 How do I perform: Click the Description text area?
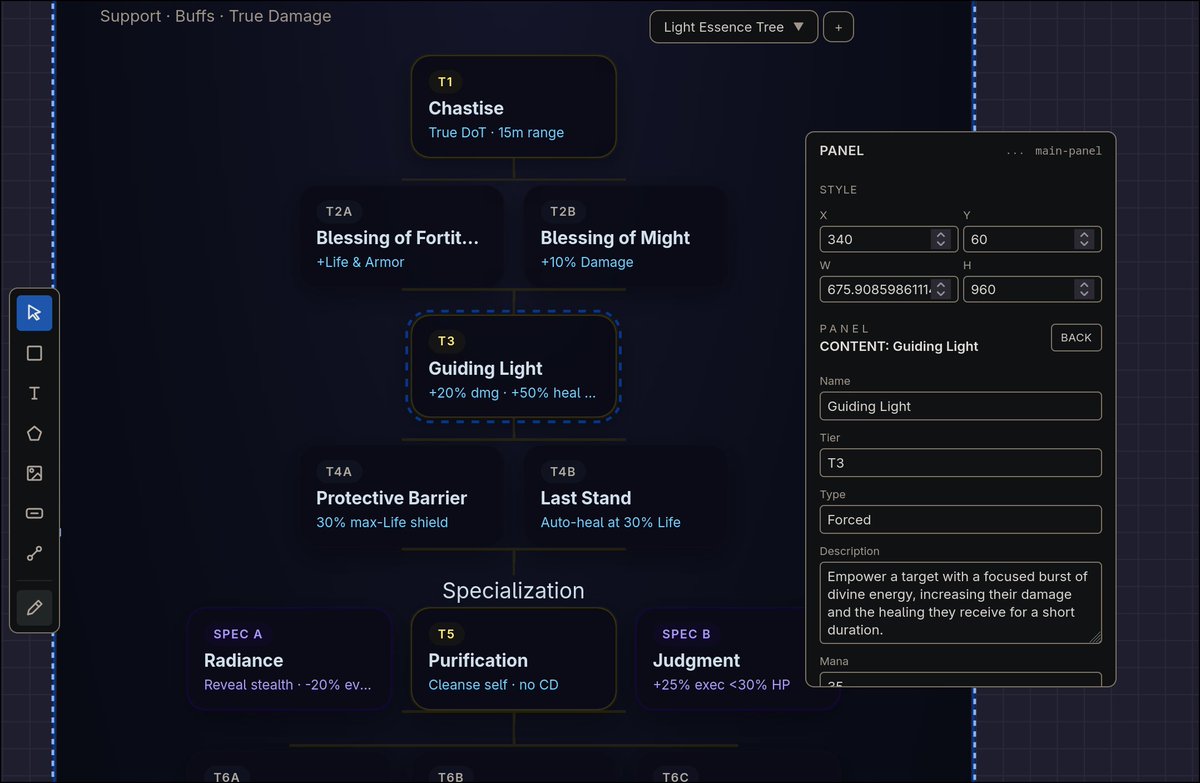click(x=961, y=603)
